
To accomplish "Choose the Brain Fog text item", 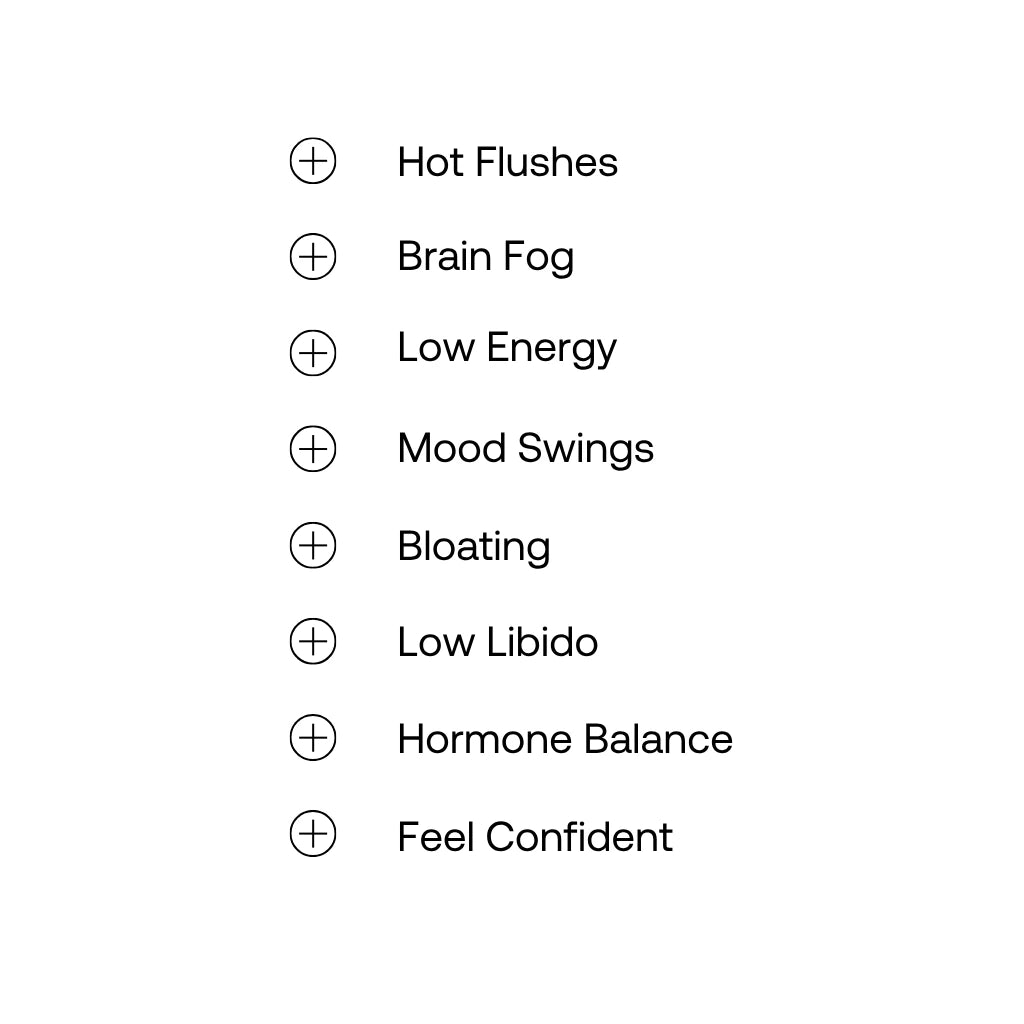I will point(486,257).
